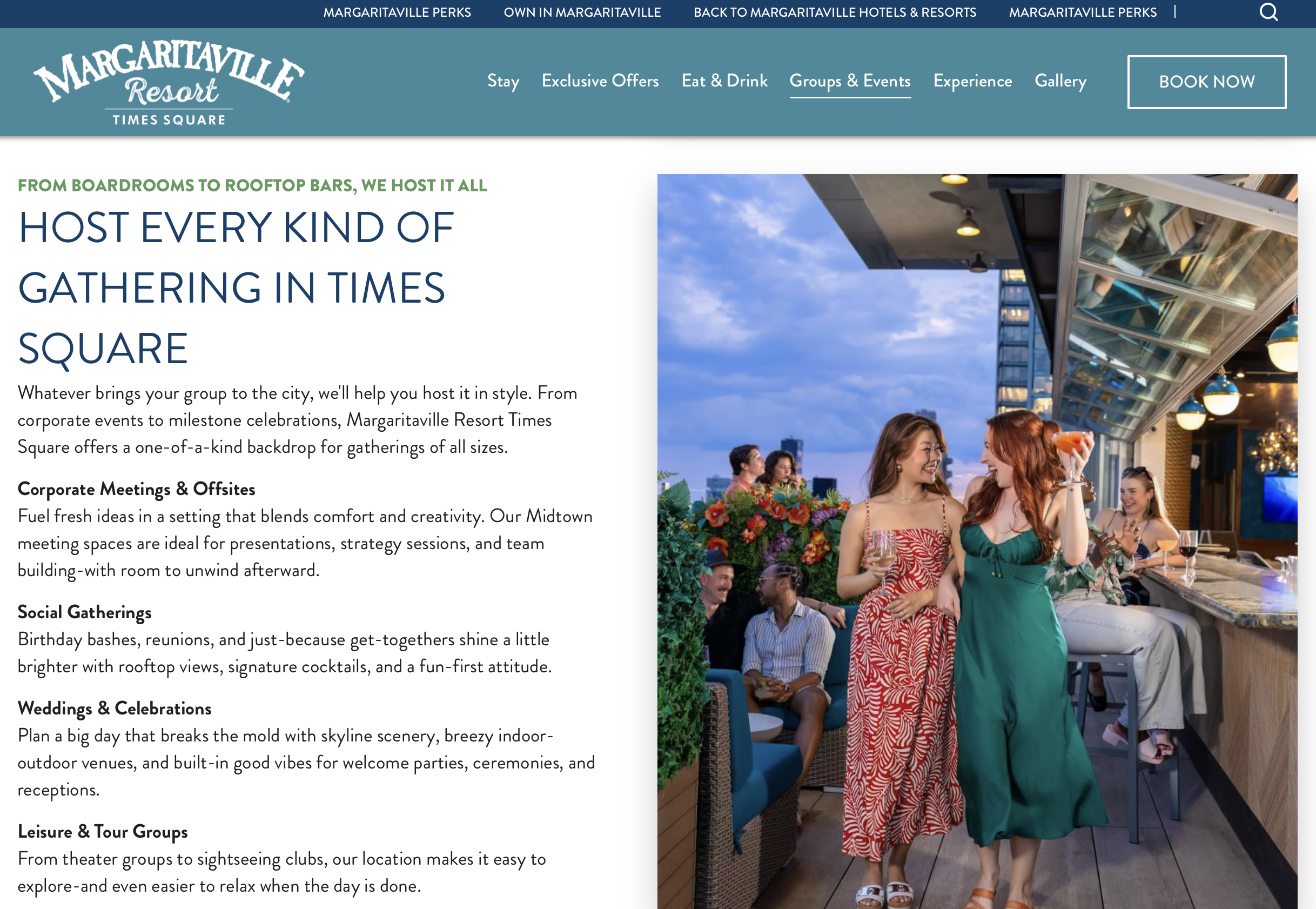The image size is (1316, 909).
Task: Click the Leisure & Tour Groups subheading
Action: click(x=103, y=832)
